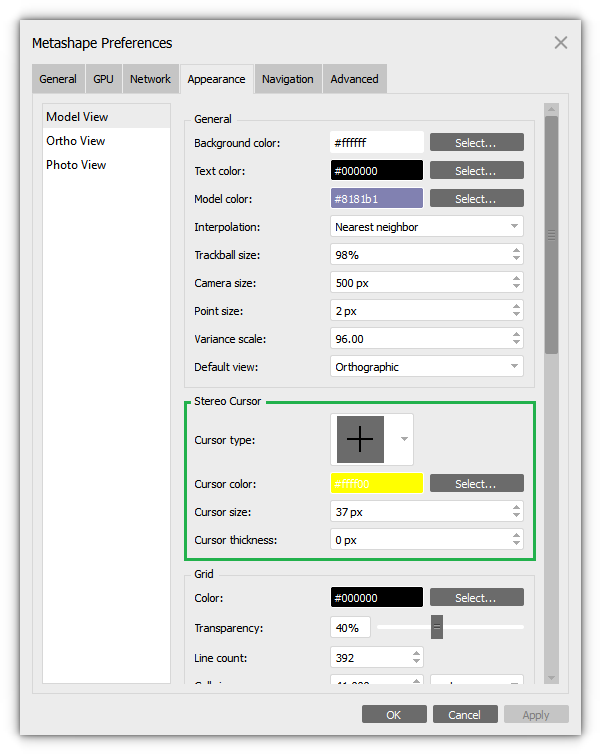The width and height of the screenshot is (600, 754).
Task: Increase Variance scale with up arrow
Action: (516, 334)
